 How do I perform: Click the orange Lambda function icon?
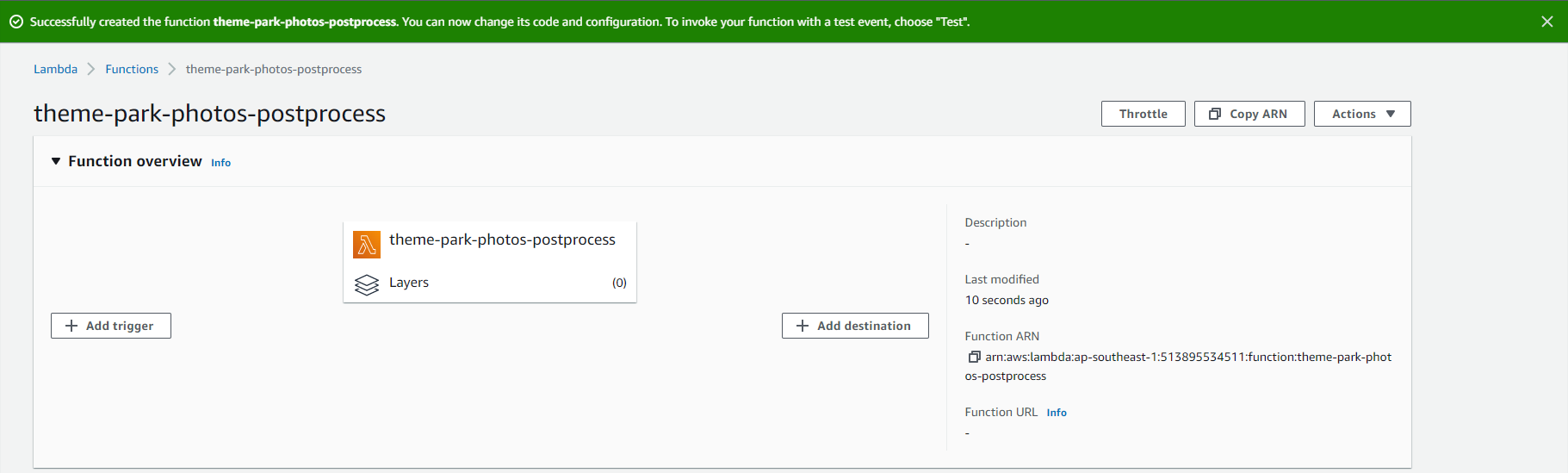(367, 245)
